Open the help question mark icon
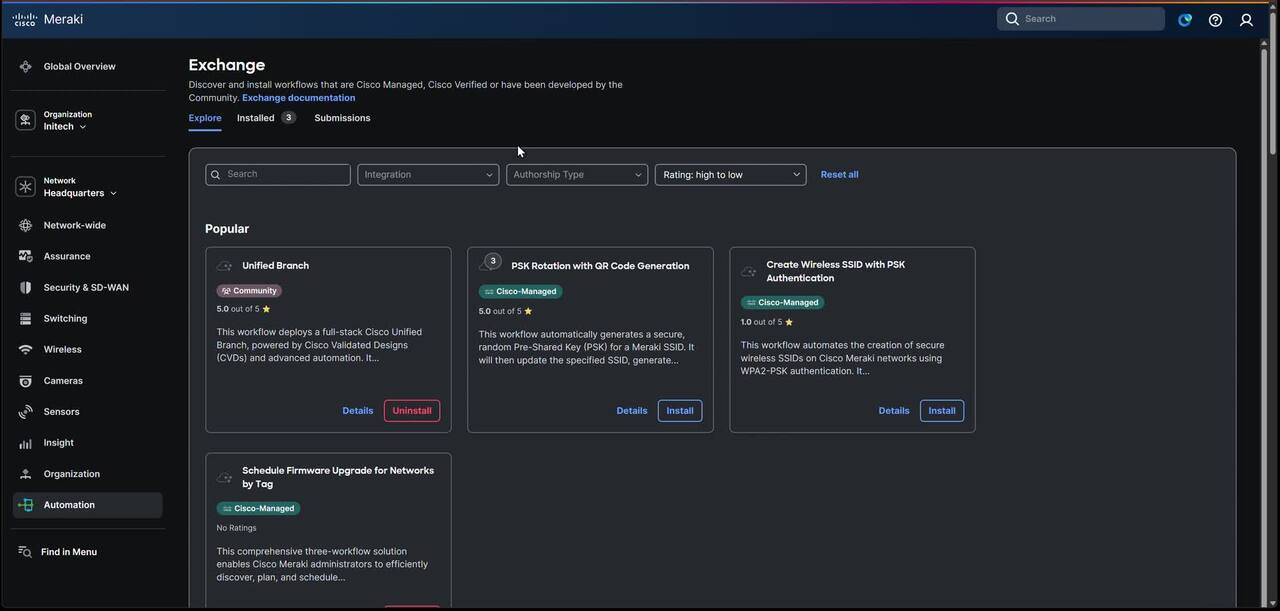Screen dimensions: 1280x611 (1215, 20)
